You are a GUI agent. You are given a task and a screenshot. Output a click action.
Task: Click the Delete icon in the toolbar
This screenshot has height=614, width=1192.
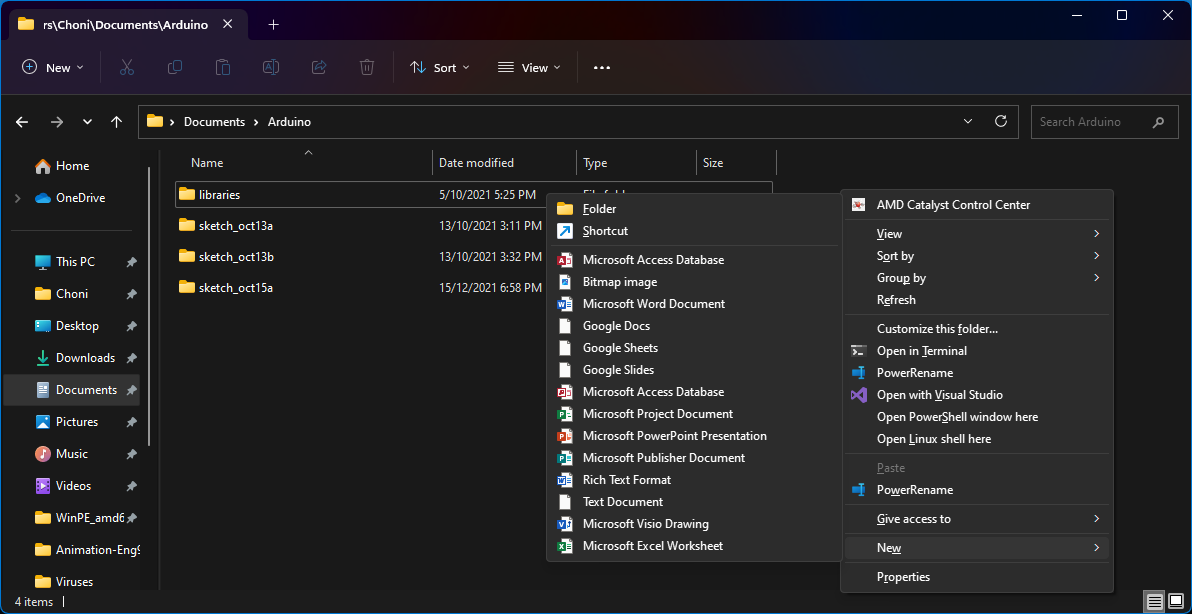367,67
